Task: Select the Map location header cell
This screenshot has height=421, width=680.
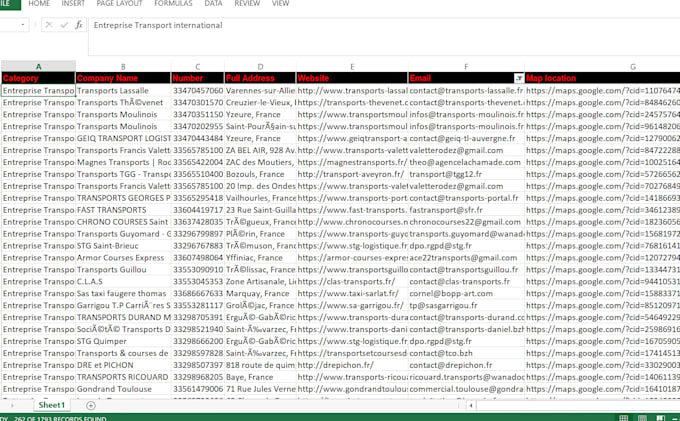Action: (x=603, y=78)
